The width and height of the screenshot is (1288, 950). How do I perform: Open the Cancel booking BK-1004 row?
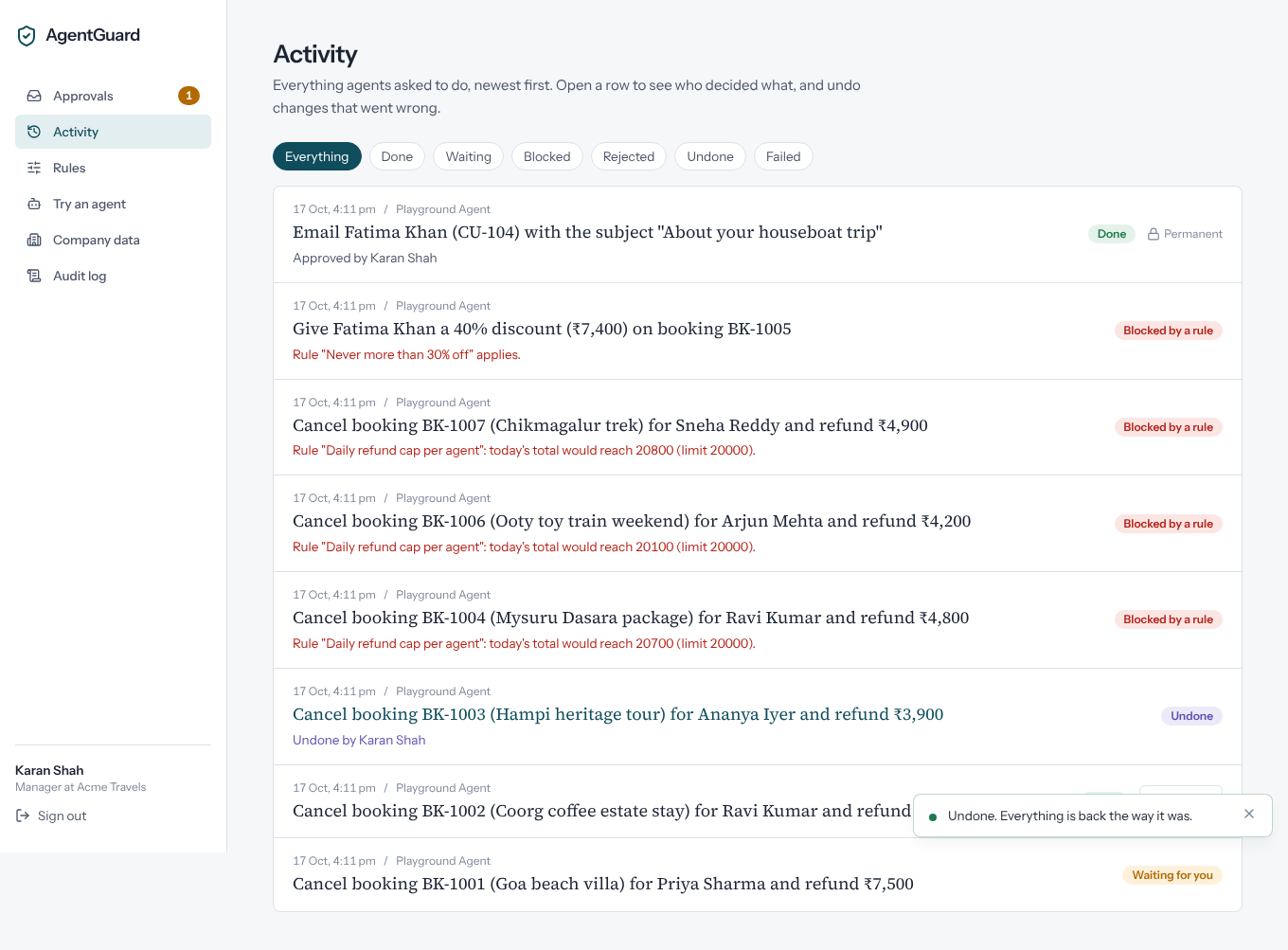pos(758,620)
